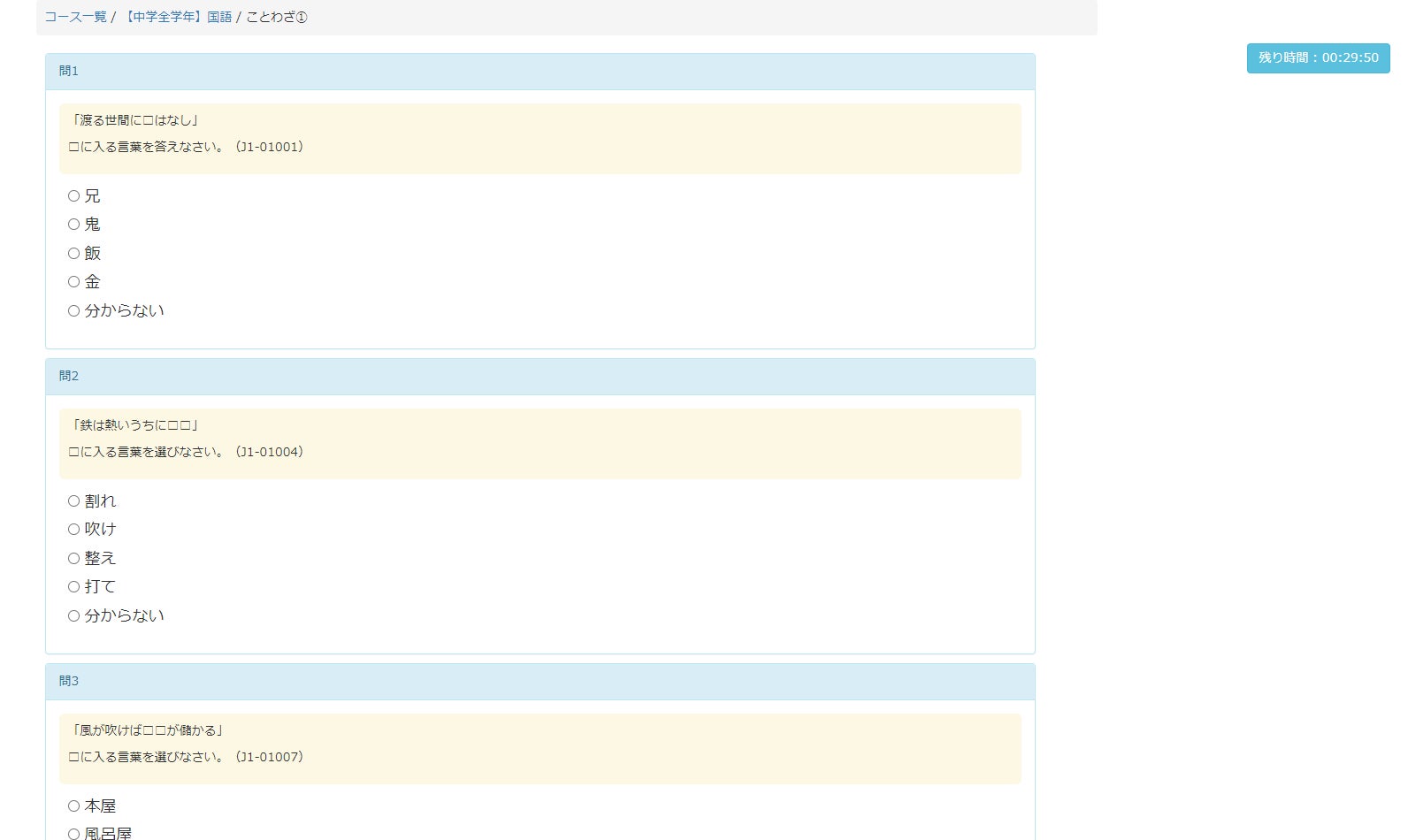Choose the 吹け radio option
The image size is (1408, 840).
[x=74, y=530]
